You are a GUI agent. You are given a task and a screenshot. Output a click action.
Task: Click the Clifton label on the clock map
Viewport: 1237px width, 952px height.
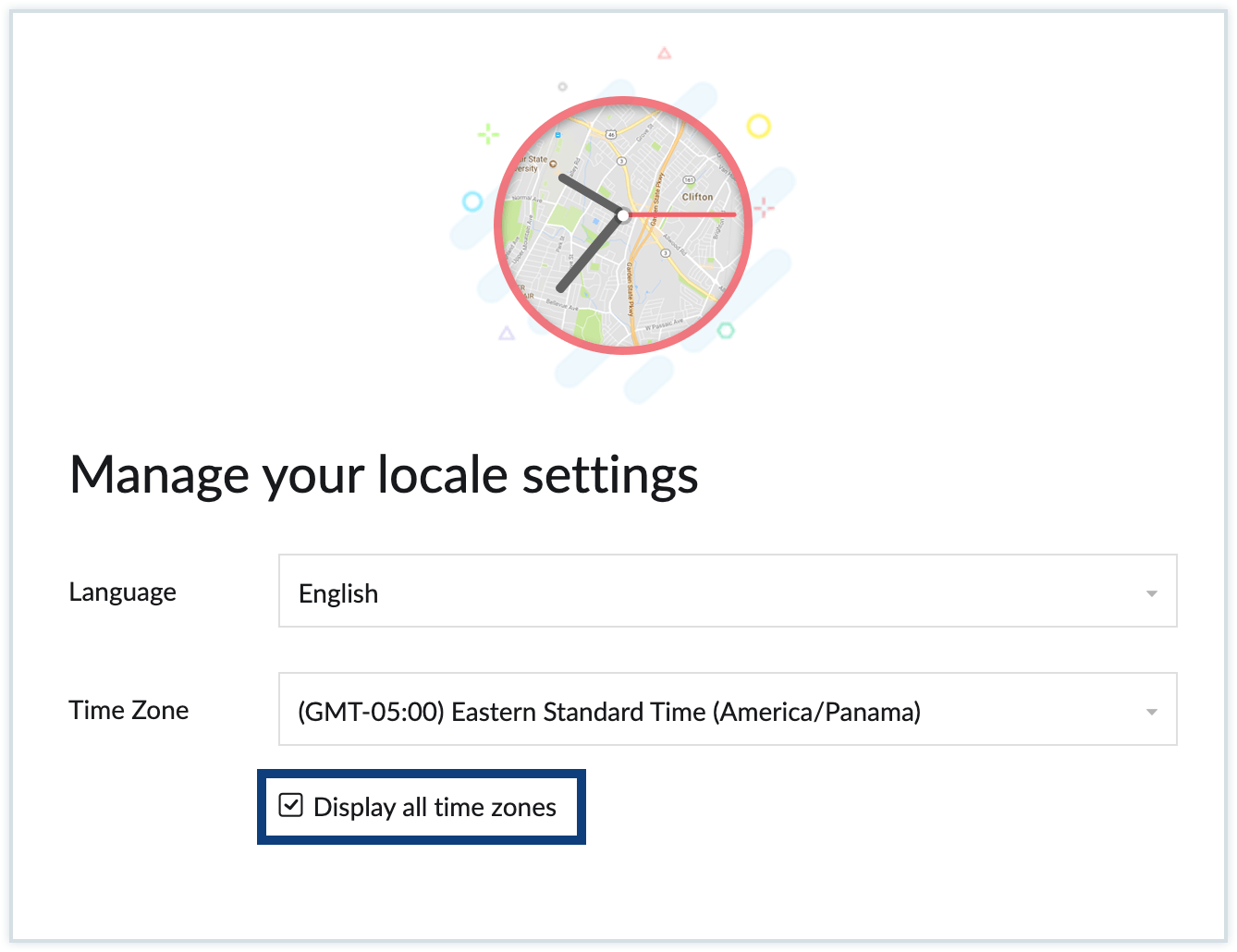pos(699,197)
